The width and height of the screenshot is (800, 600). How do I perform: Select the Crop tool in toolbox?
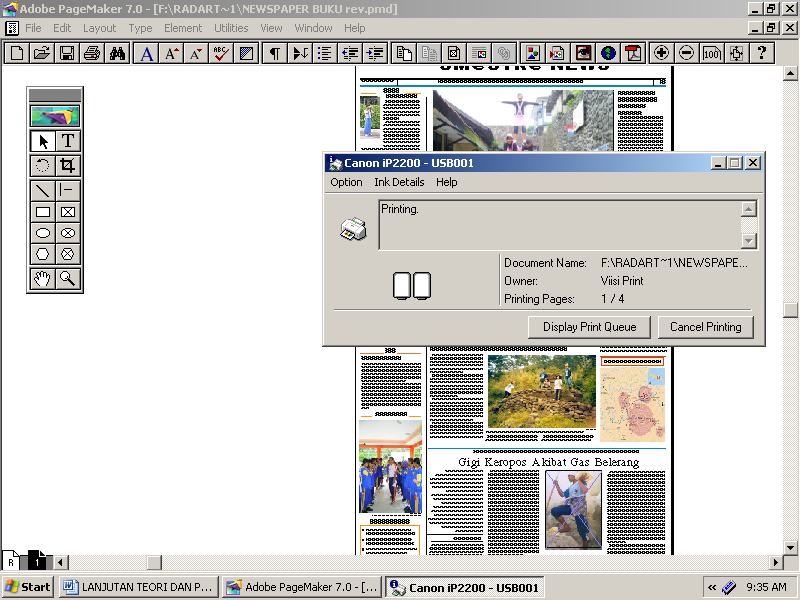tap(68, 165)
